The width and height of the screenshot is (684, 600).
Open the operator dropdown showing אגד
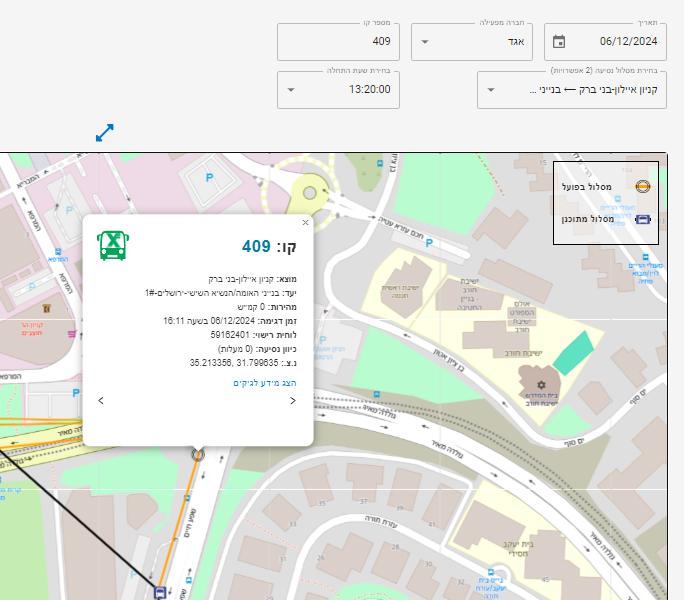[x=472, y=42]
